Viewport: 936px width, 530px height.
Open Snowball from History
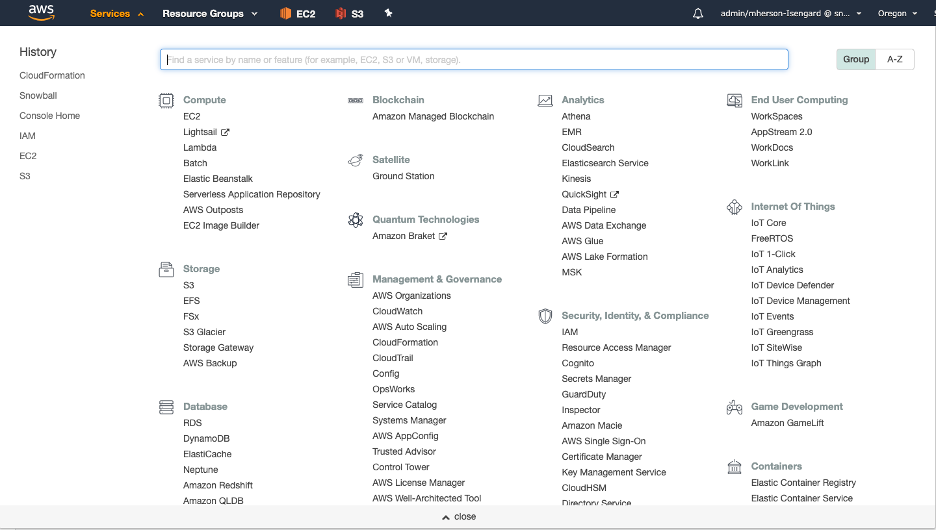coord(38,95)
